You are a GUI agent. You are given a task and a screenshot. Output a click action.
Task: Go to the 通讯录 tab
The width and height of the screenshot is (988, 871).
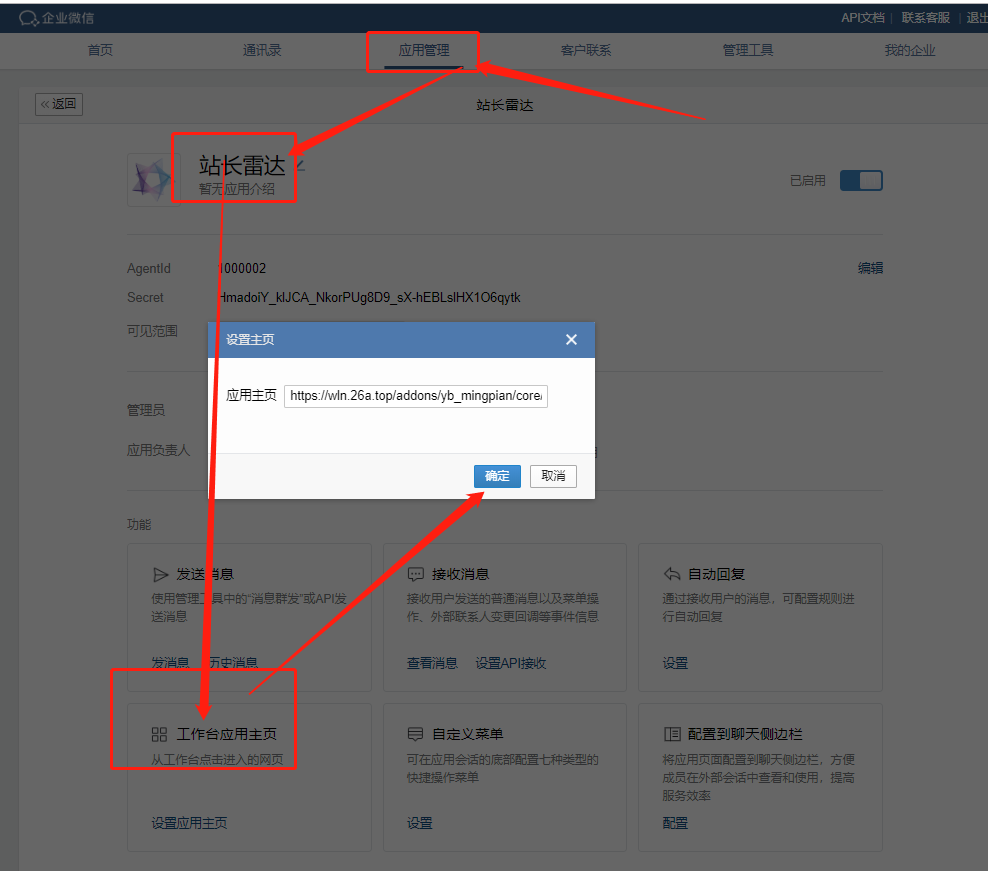click(262, 50)
